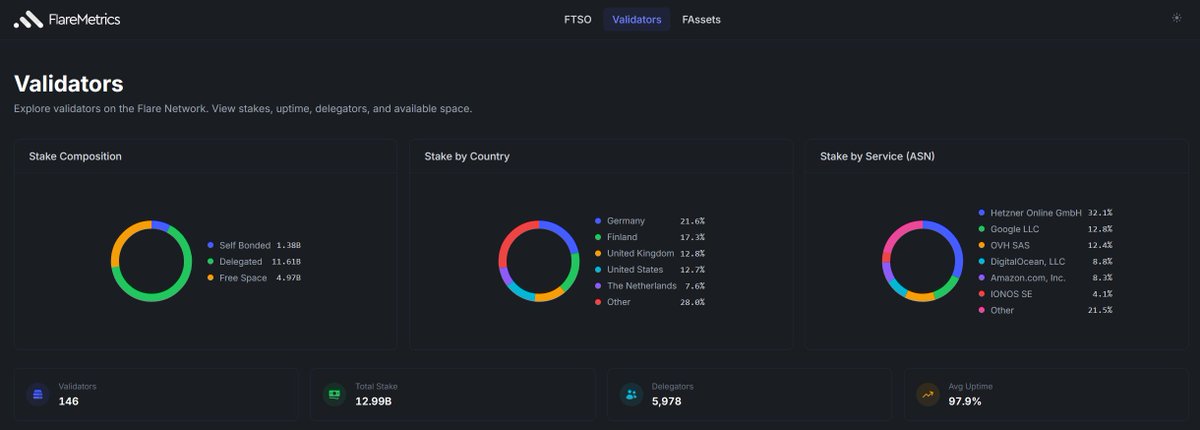
Task: Click the 'United States' legend label
Action: point(636,269)
